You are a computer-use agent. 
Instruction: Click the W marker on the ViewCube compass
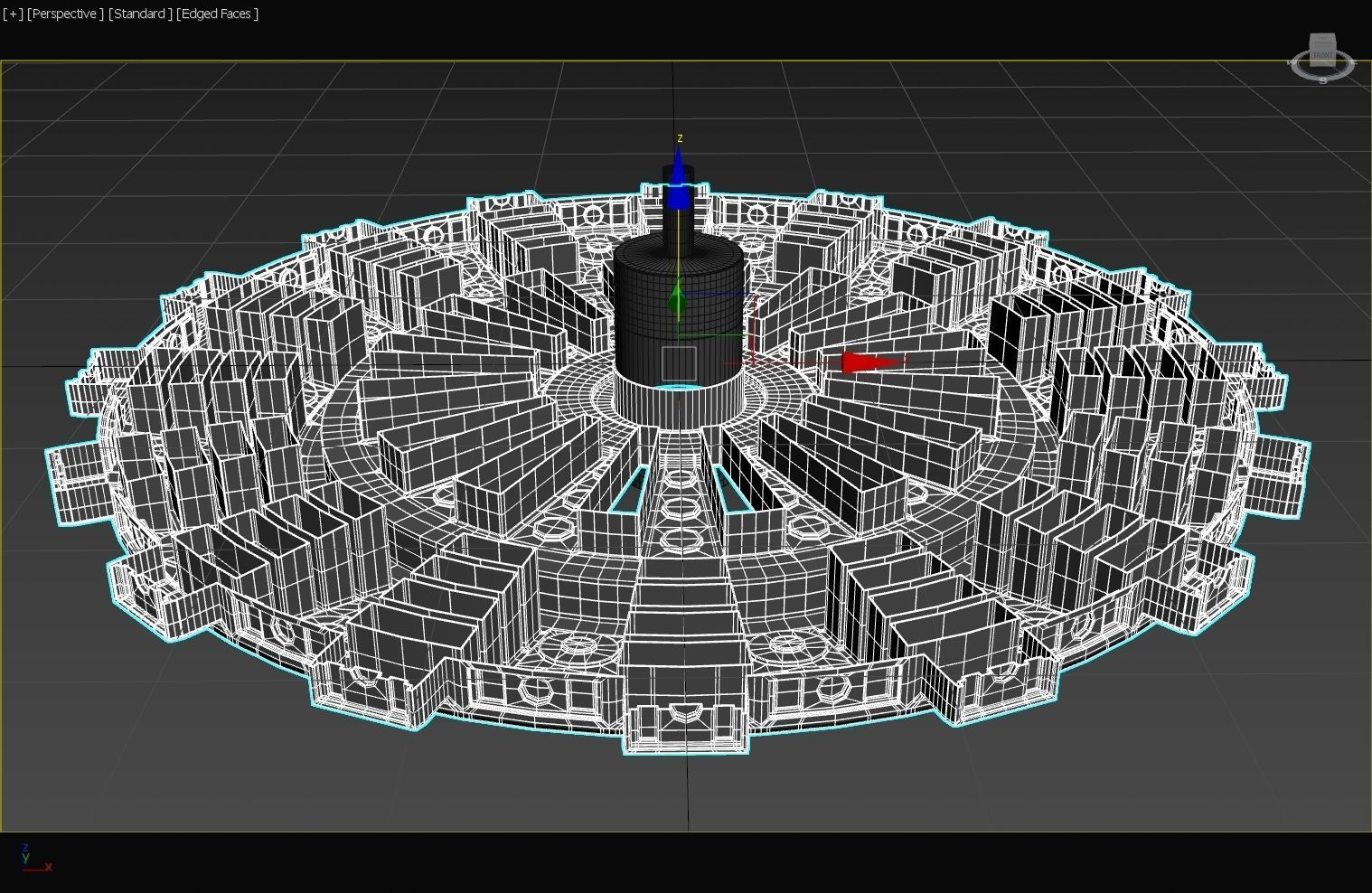pos(1292,61)
